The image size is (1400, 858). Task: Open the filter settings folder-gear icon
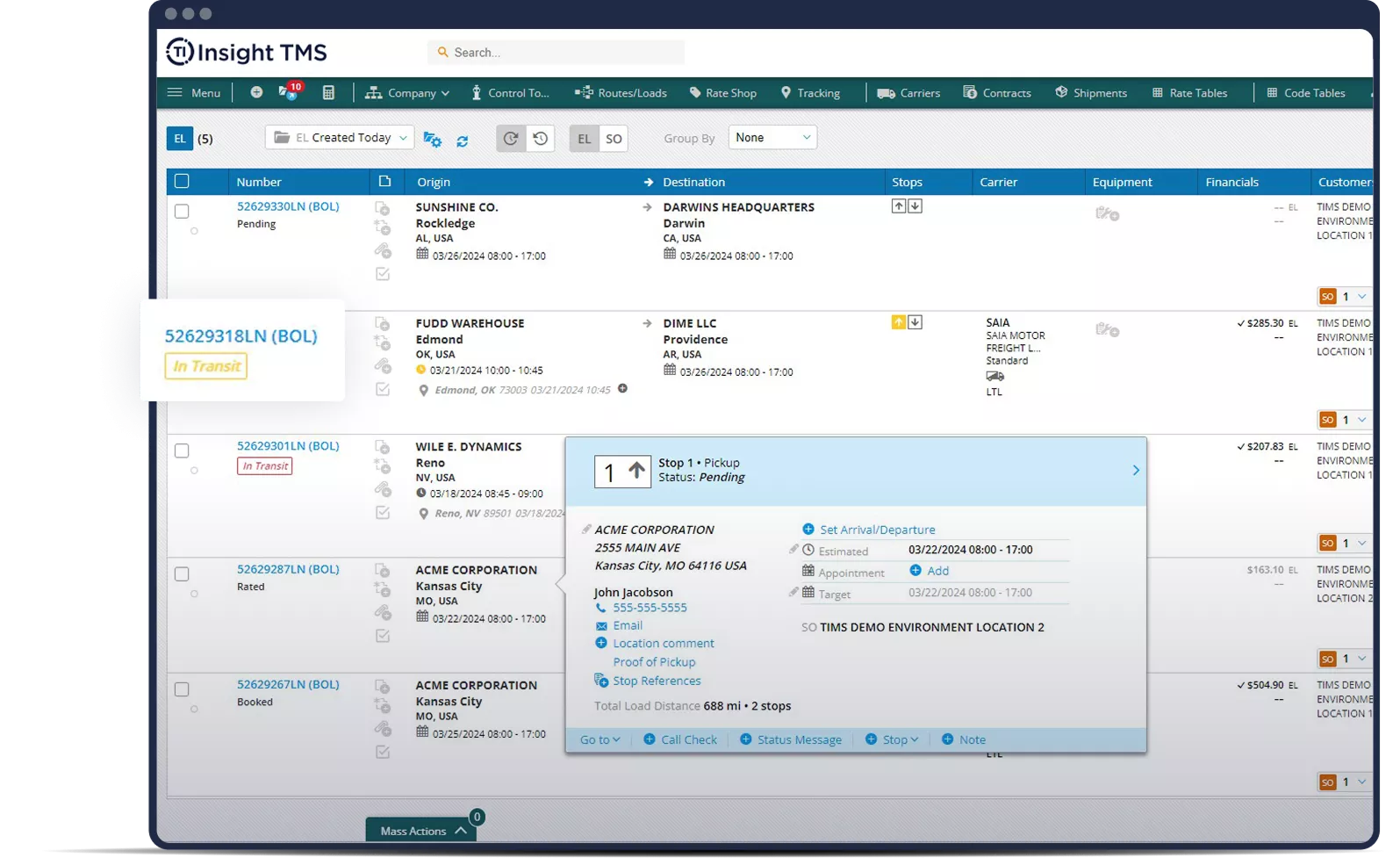(x=432, y=139)
